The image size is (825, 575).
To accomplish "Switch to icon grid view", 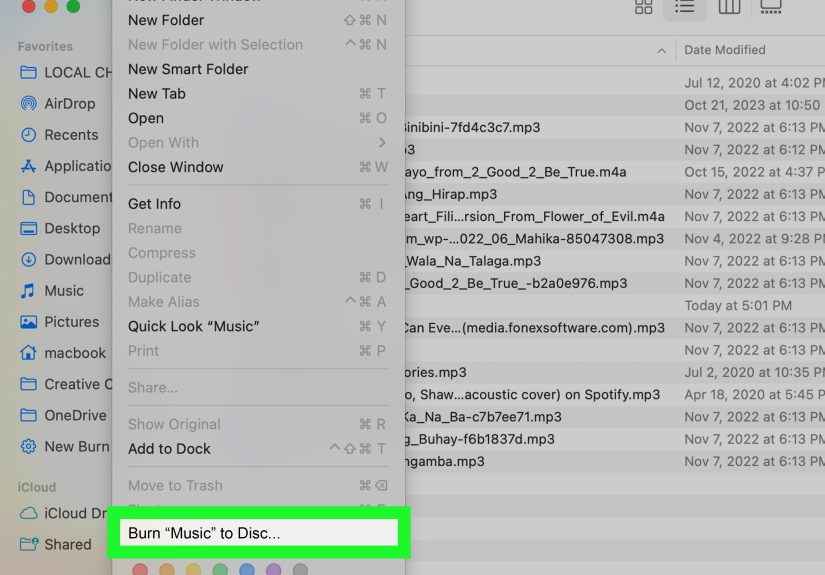I will [643, 6].
